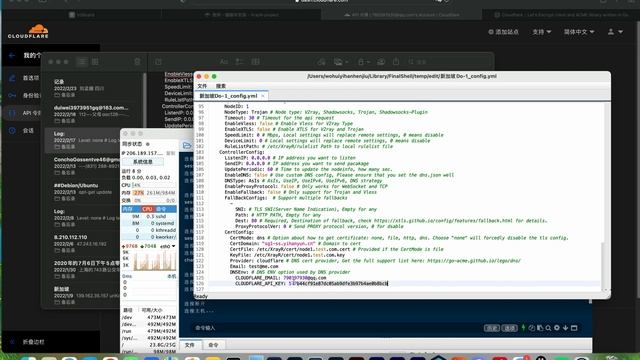Screen dimensions: 640x360
Task: Expand the 支持 dropdown in Cloudflare header
Action: click(542, 32)
